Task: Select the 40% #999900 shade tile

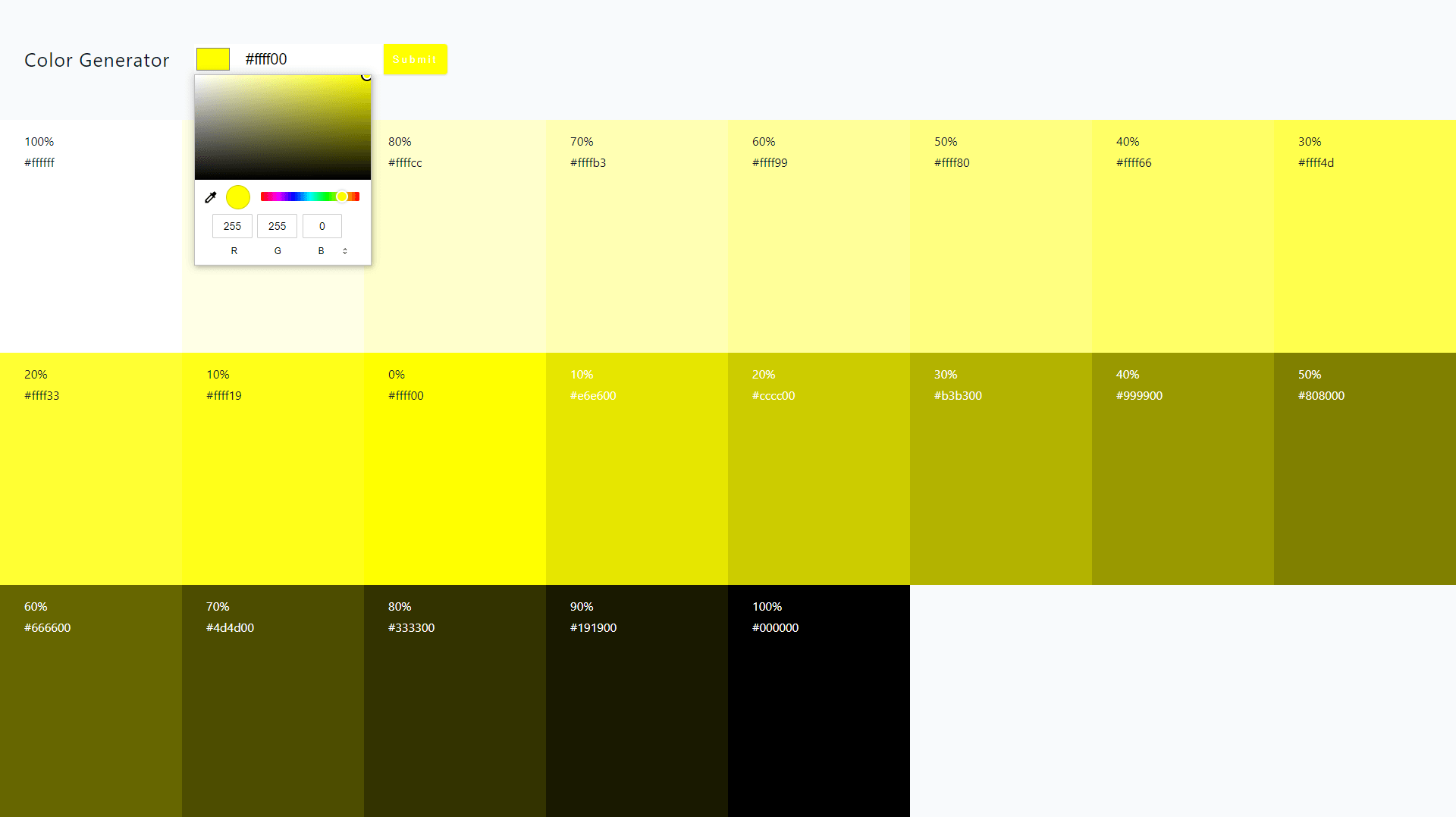Action: coord(1183,469)
